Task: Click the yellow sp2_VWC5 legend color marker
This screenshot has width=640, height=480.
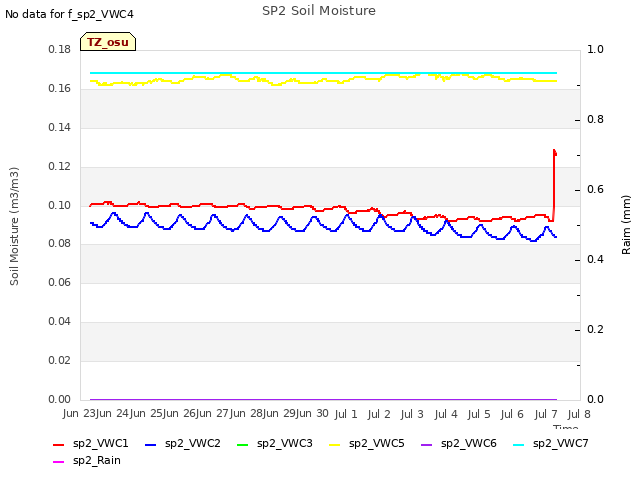Action: [x=335, y=444]
